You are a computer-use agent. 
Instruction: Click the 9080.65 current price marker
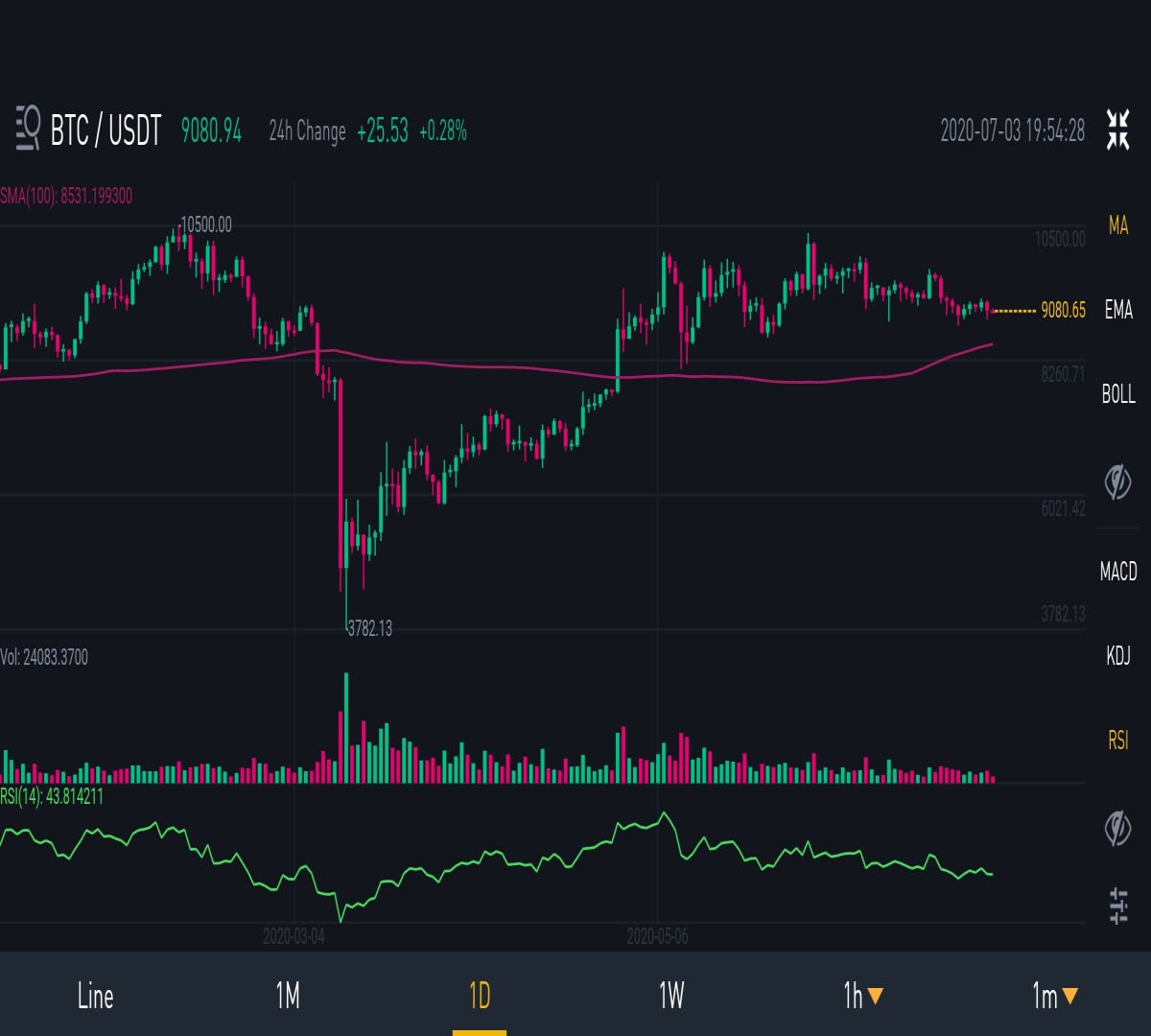tap(1063, 310)
